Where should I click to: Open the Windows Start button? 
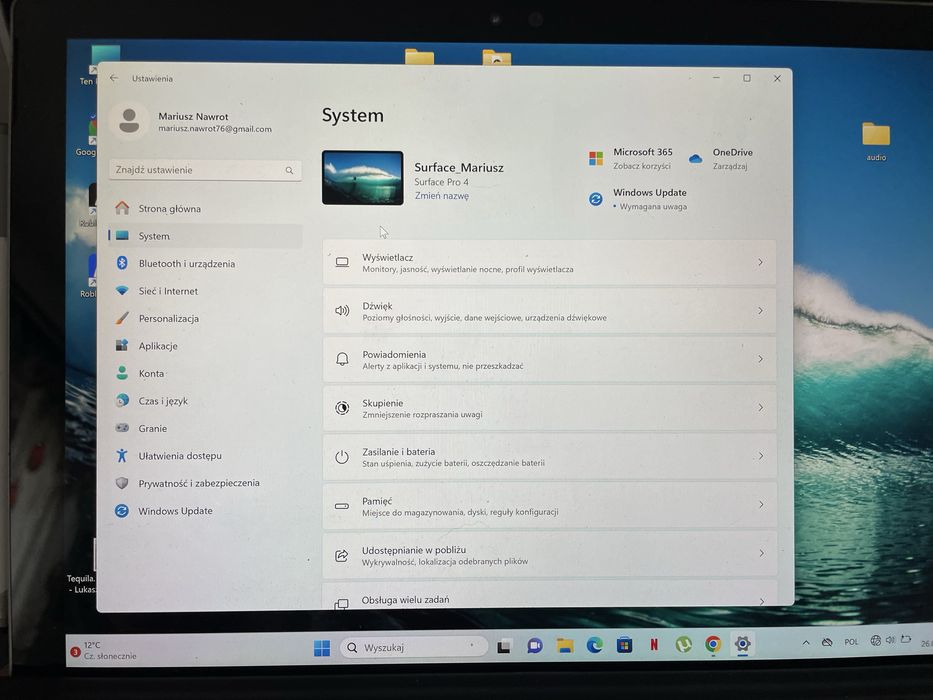click(322, 648)
